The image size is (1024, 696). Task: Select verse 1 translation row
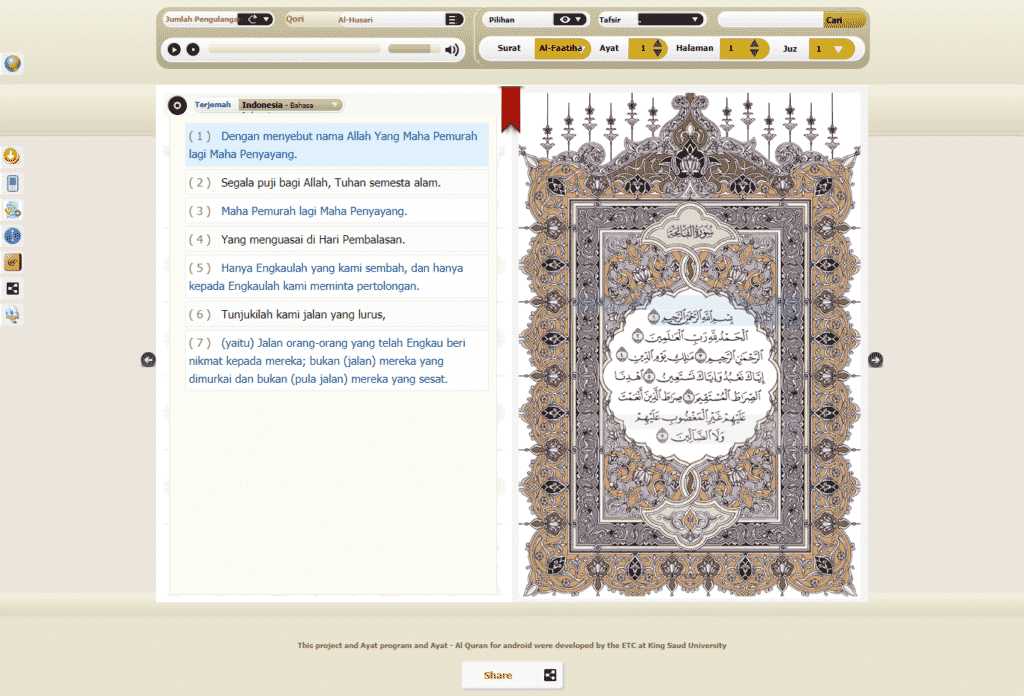click(x=337, y=145)
